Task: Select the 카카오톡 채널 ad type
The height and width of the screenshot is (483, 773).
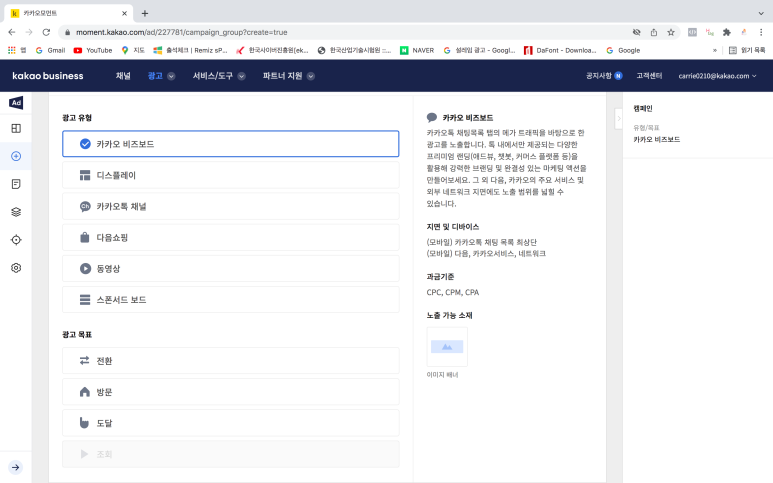Action: (231, 206)
